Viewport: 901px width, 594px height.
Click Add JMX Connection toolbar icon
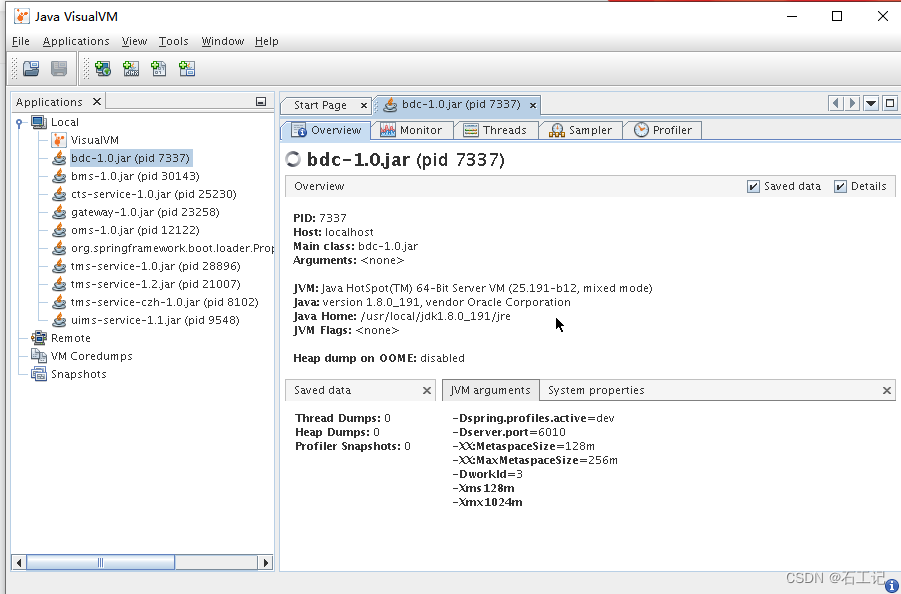tap(131, 69)
